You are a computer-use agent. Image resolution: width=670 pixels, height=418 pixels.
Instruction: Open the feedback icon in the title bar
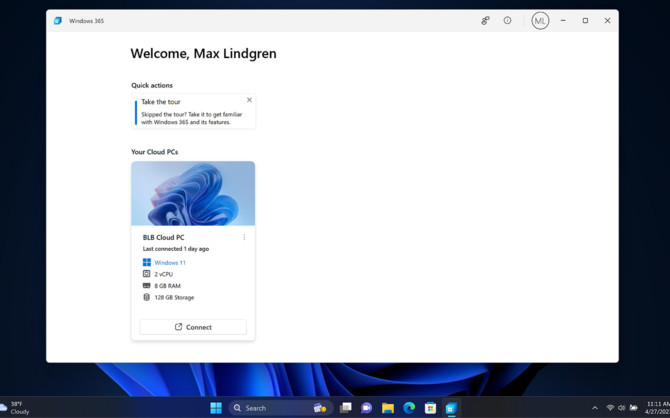point(485,21)
